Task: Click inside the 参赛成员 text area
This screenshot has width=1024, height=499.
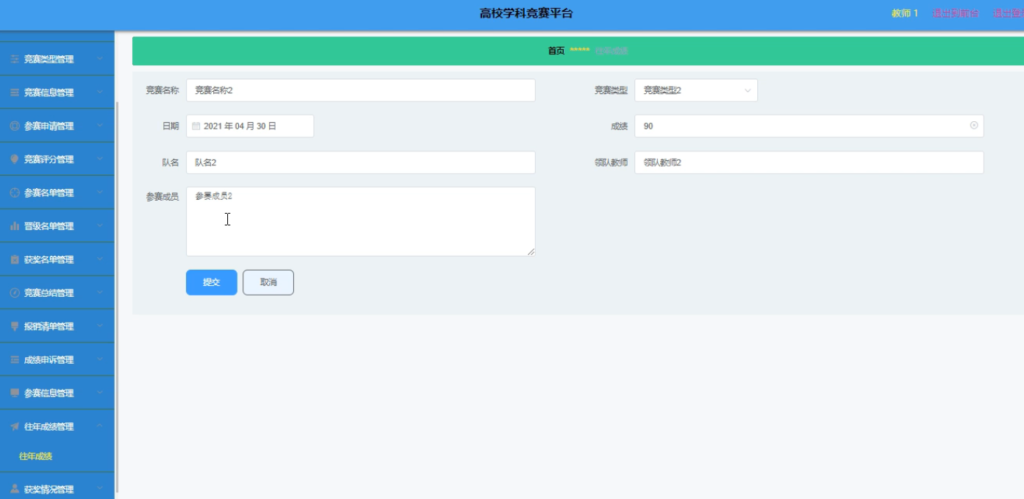Action: click(360, 221)
